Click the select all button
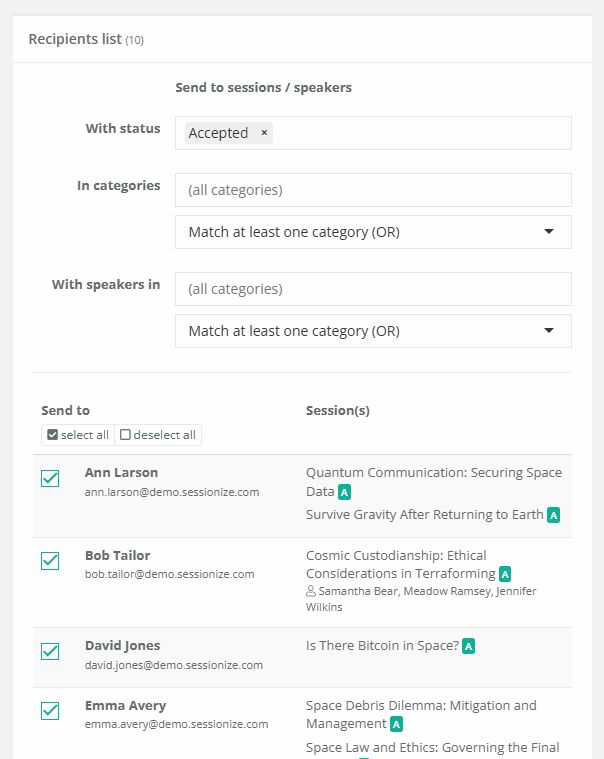The height and width of the screenshot is (759, 604). pyautogui.click(x=78, y=435)
